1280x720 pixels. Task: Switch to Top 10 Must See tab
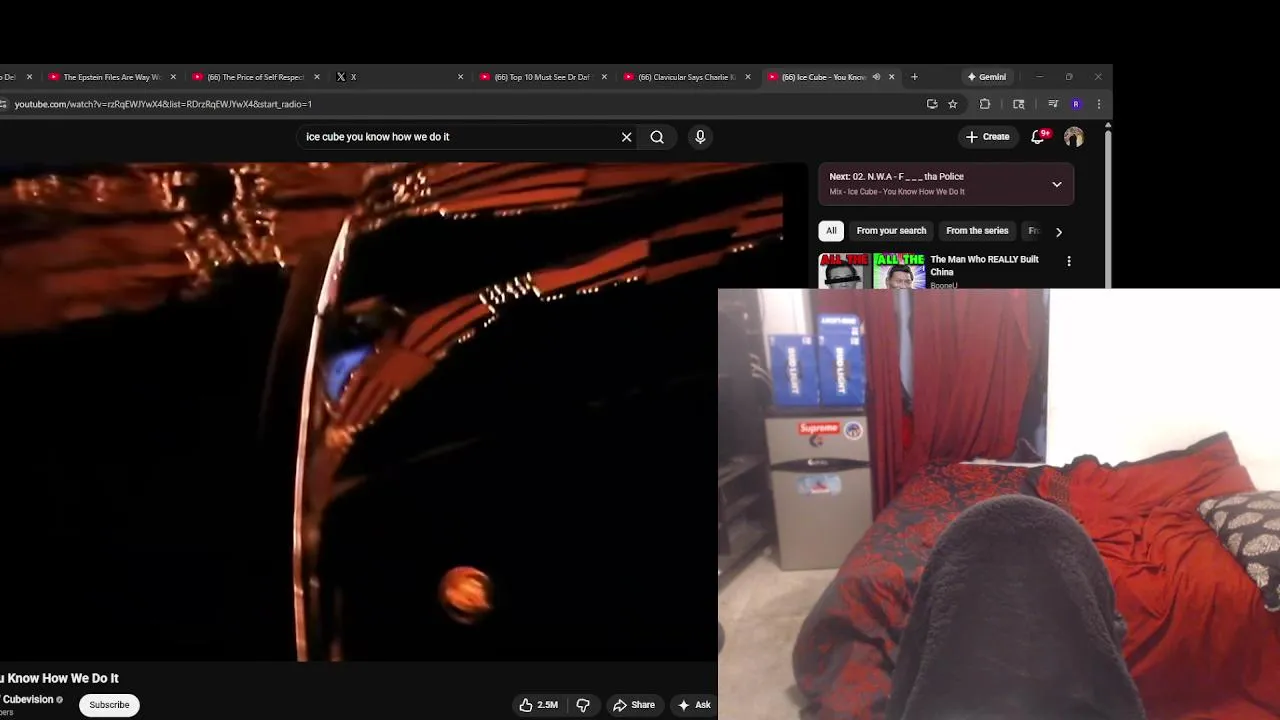click(x=542, y=77)
